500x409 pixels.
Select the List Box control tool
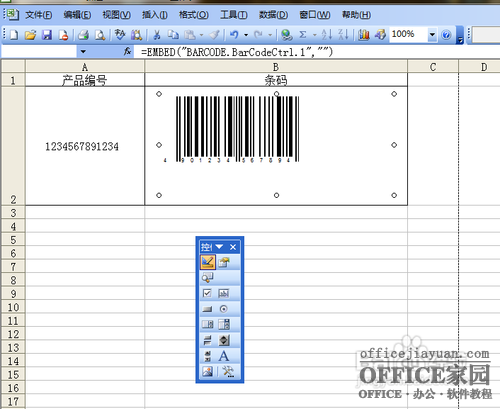(x=207, y=324)
